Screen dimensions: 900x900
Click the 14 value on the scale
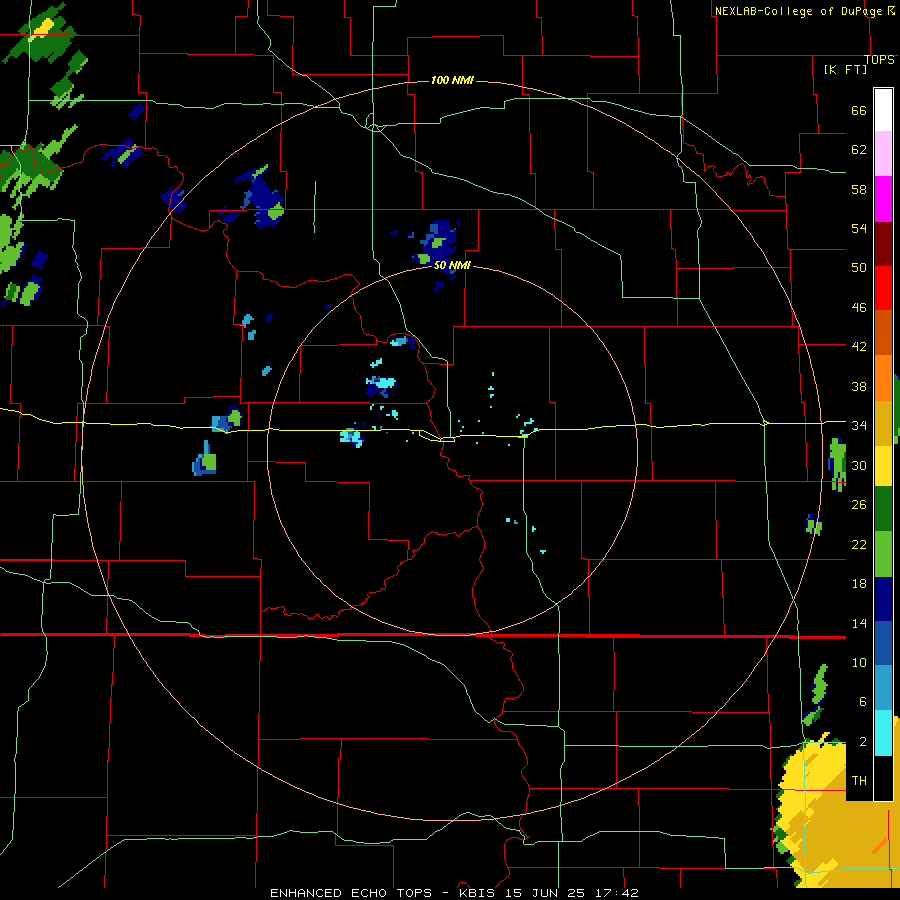click(x=859, y=623)
